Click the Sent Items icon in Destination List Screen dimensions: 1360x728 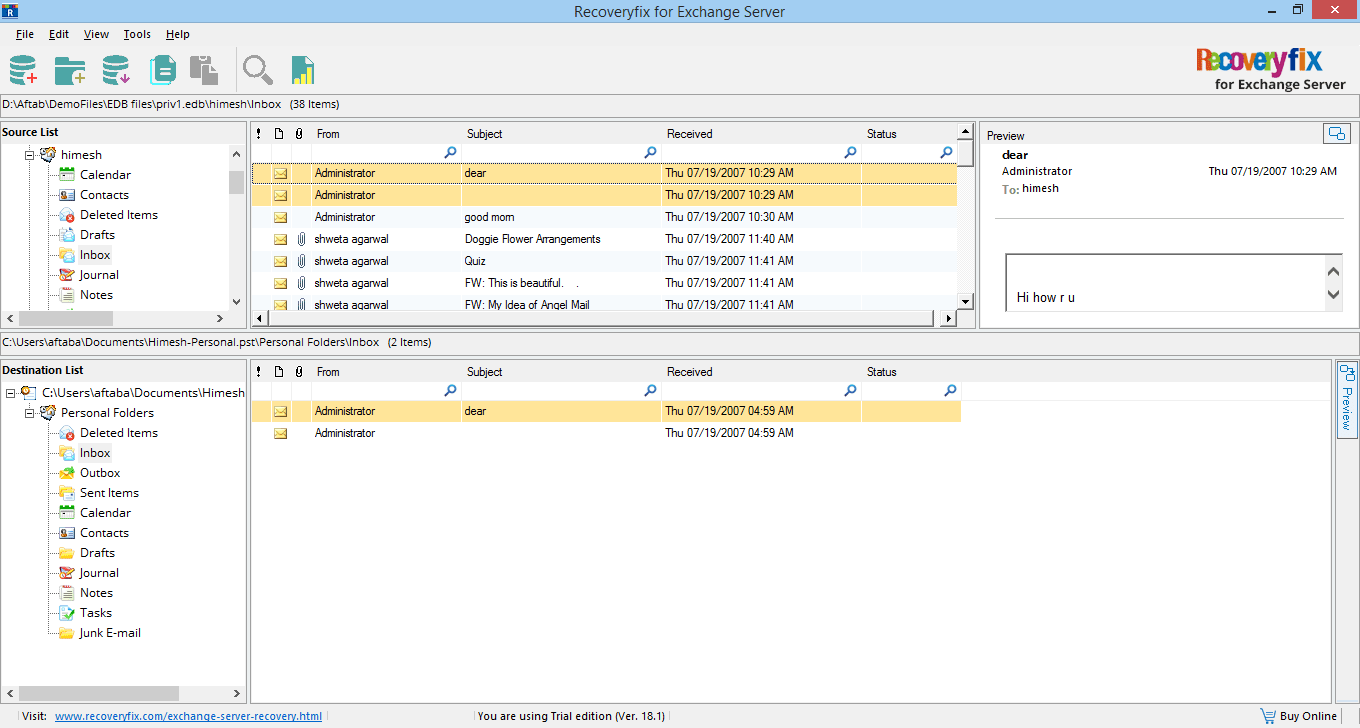[x=67, y=493]
